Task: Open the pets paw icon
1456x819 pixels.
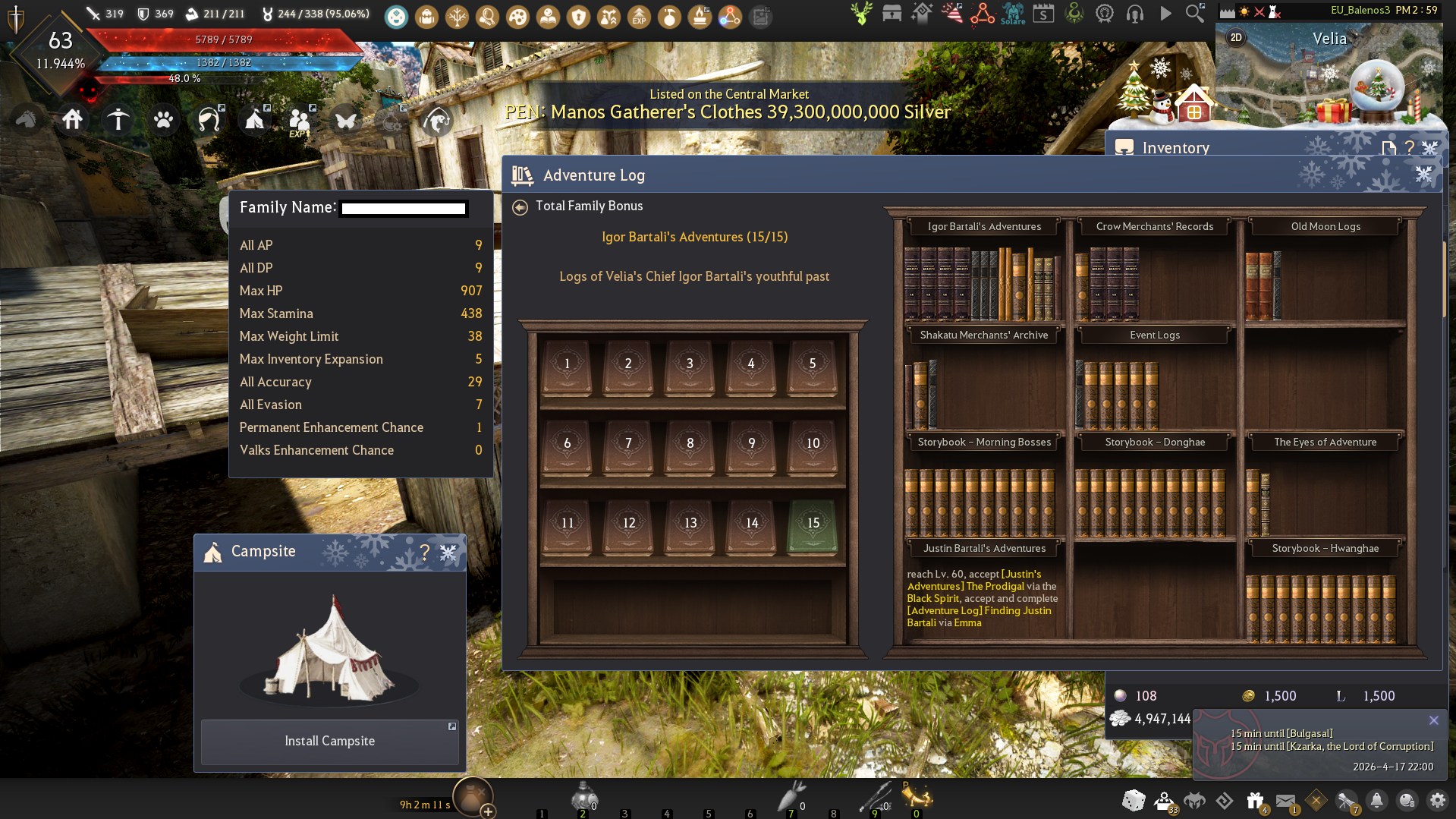Action: click(x=164, y=120)
